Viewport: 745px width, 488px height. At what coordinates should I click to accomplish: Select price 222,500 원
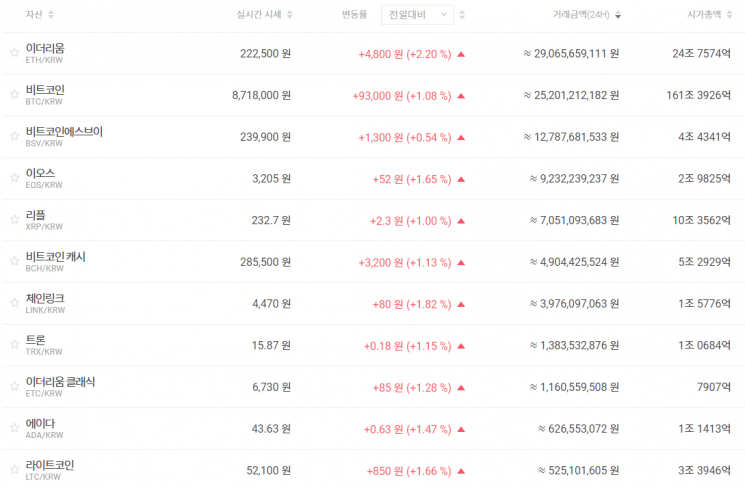coord(265,54)
